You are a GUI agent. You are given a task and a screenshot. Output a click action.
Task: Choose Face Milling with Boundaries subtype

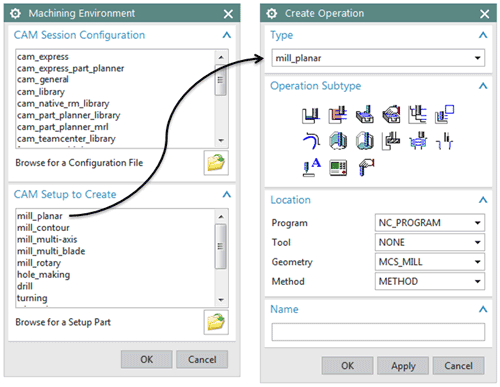pyautogui.click(x=365, y=115)
